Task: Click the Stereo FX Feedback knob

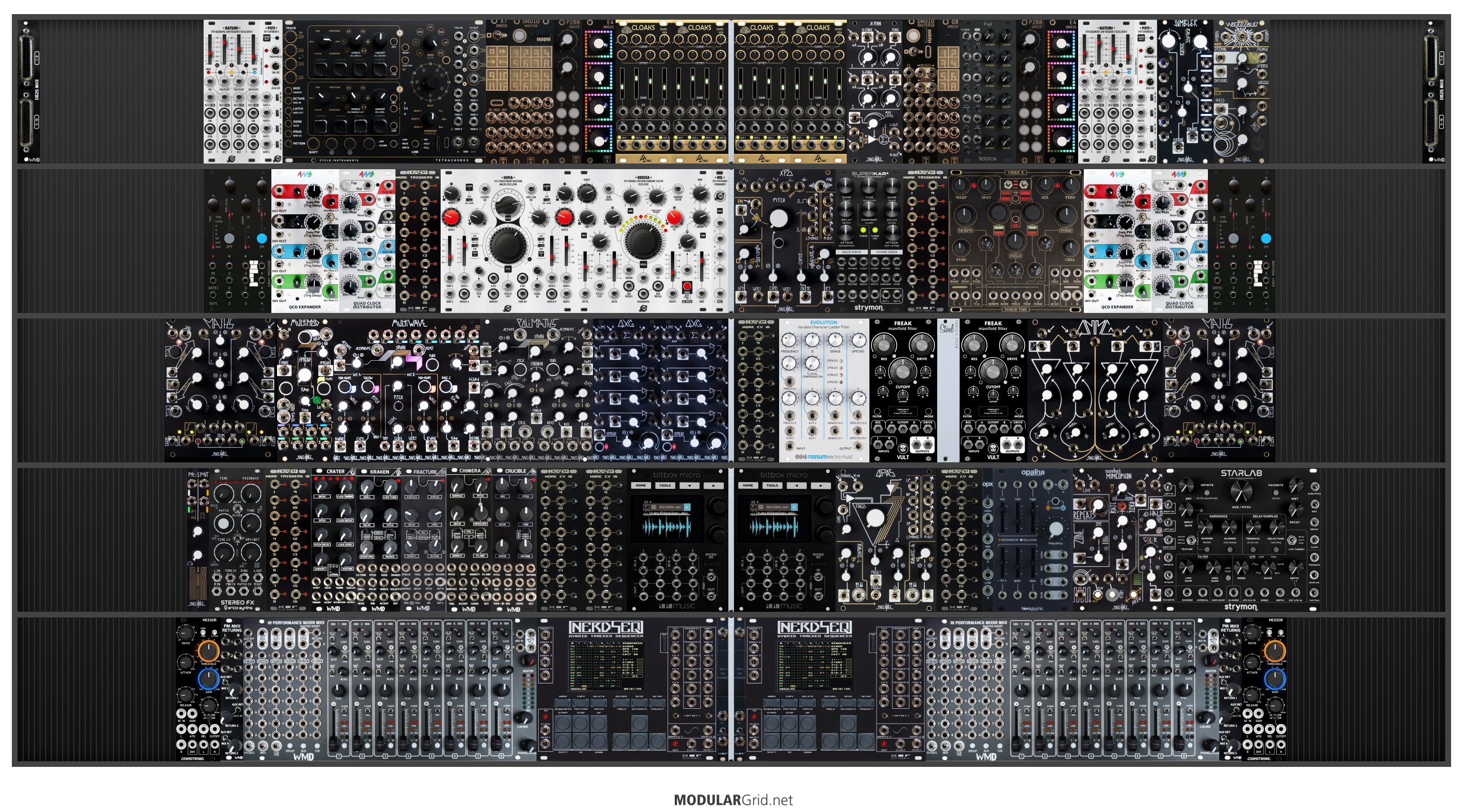Action: 250,493
